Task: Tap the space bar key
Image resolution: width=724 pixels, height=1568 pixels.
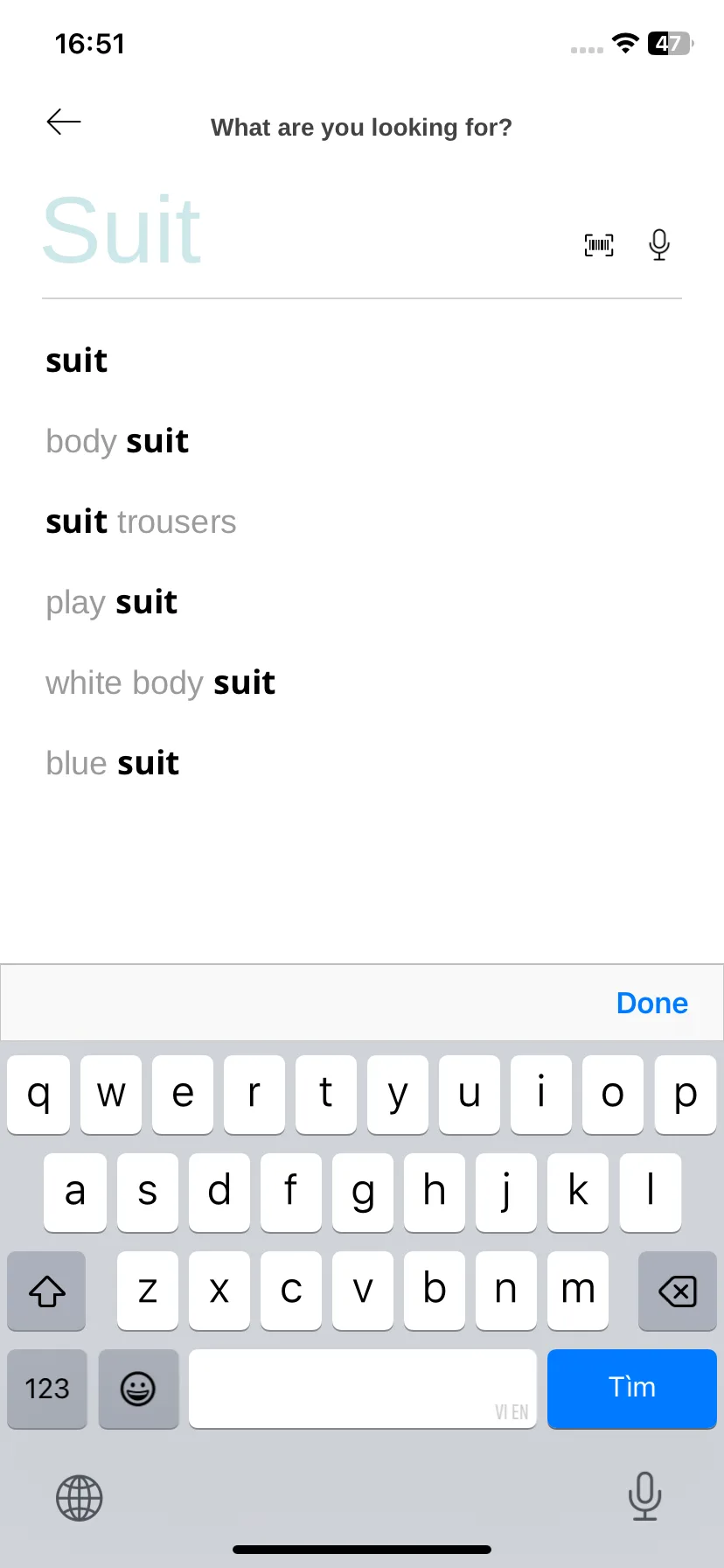Action: pos(363,1389)
